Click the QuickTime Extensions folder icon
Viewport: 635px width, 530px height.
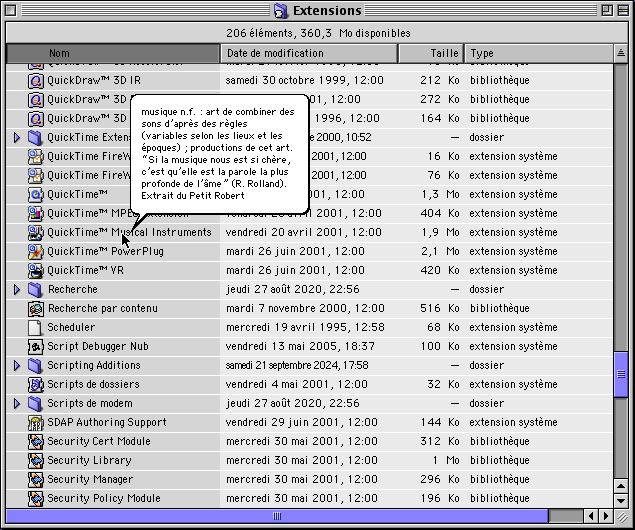tap(36, 138)
